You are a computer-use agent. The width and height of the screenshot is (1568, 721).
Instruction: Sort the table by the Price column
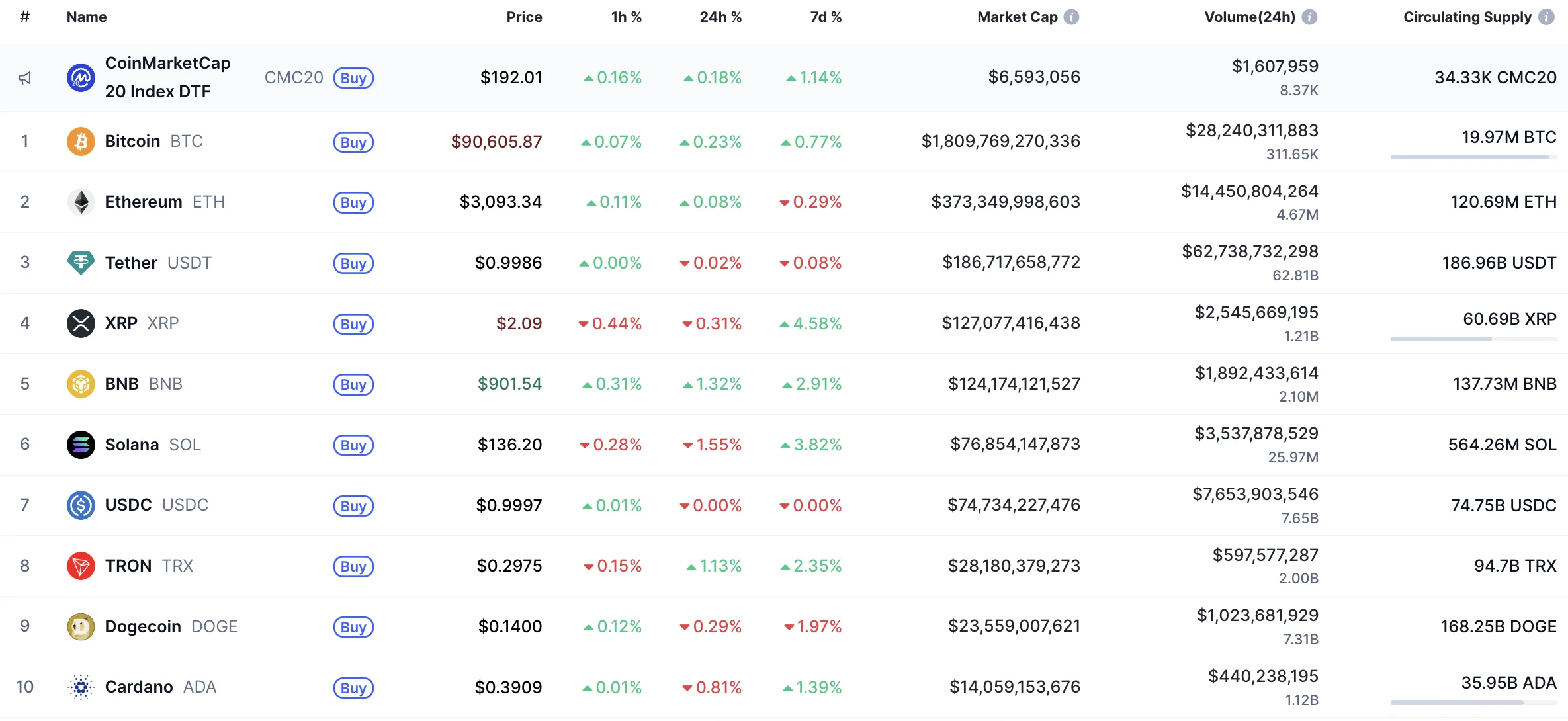click(523, 17)
